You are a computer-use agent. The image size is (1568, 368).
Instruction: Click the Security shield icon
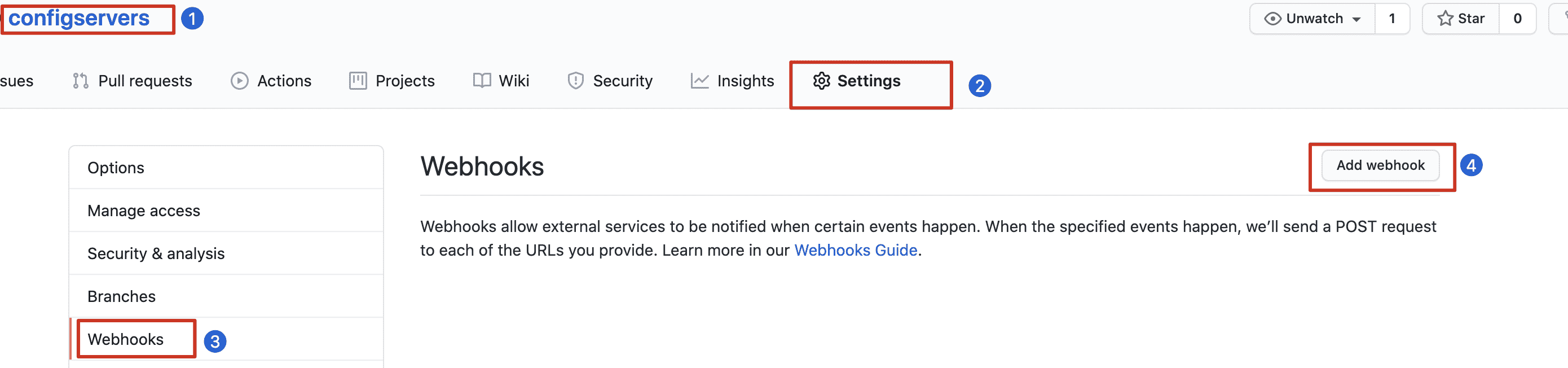click(x=575, y=81)
